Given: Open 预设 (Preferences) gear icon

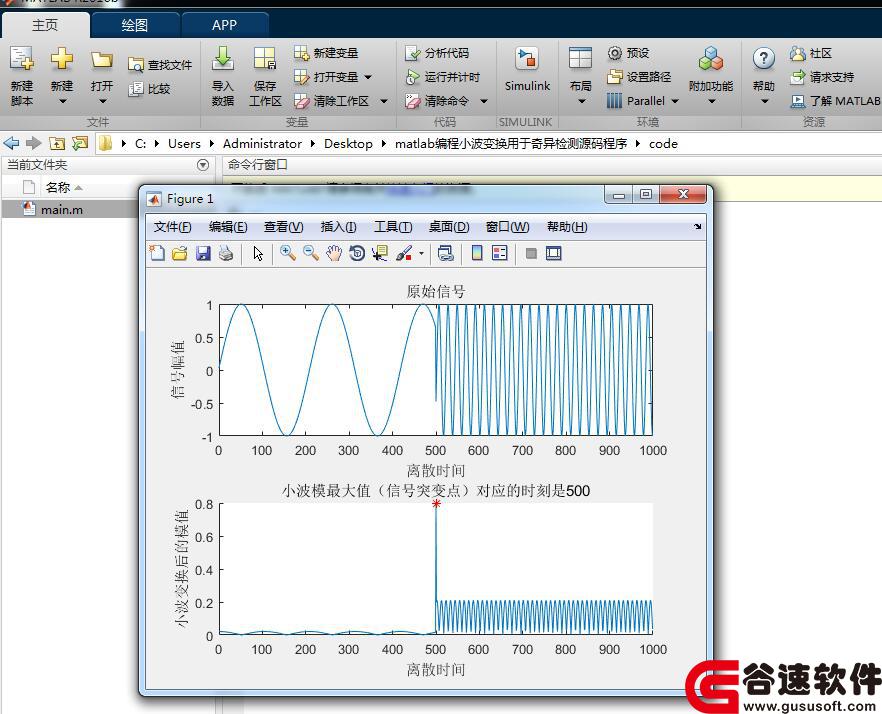Looking at the screenshot, I should 614,53.
